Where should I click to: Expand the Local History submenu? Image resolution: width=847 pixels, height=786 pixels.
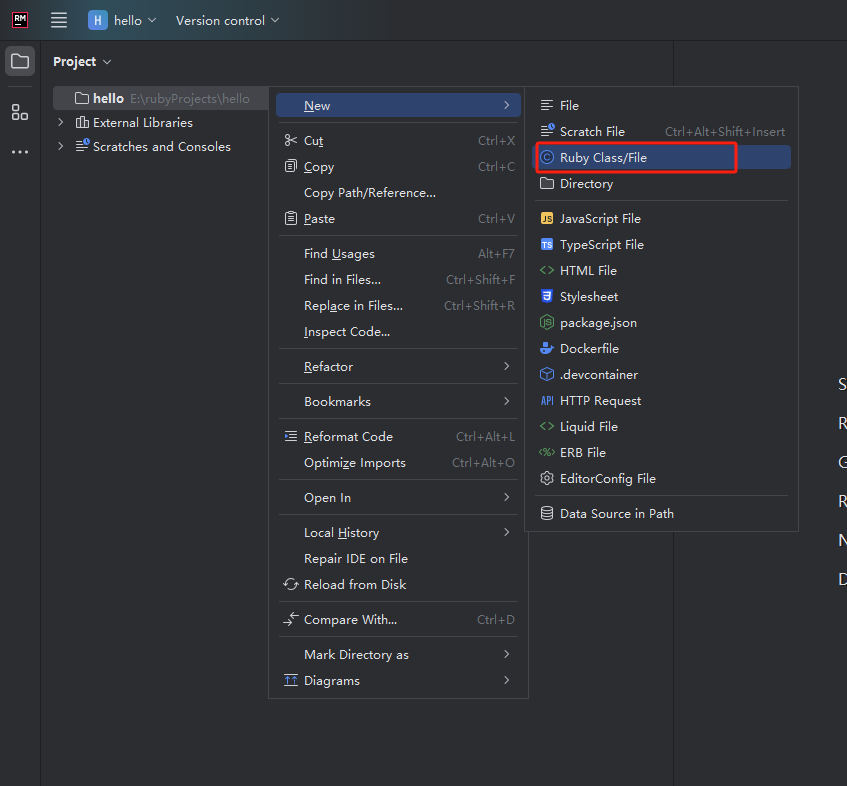point(398,532)
